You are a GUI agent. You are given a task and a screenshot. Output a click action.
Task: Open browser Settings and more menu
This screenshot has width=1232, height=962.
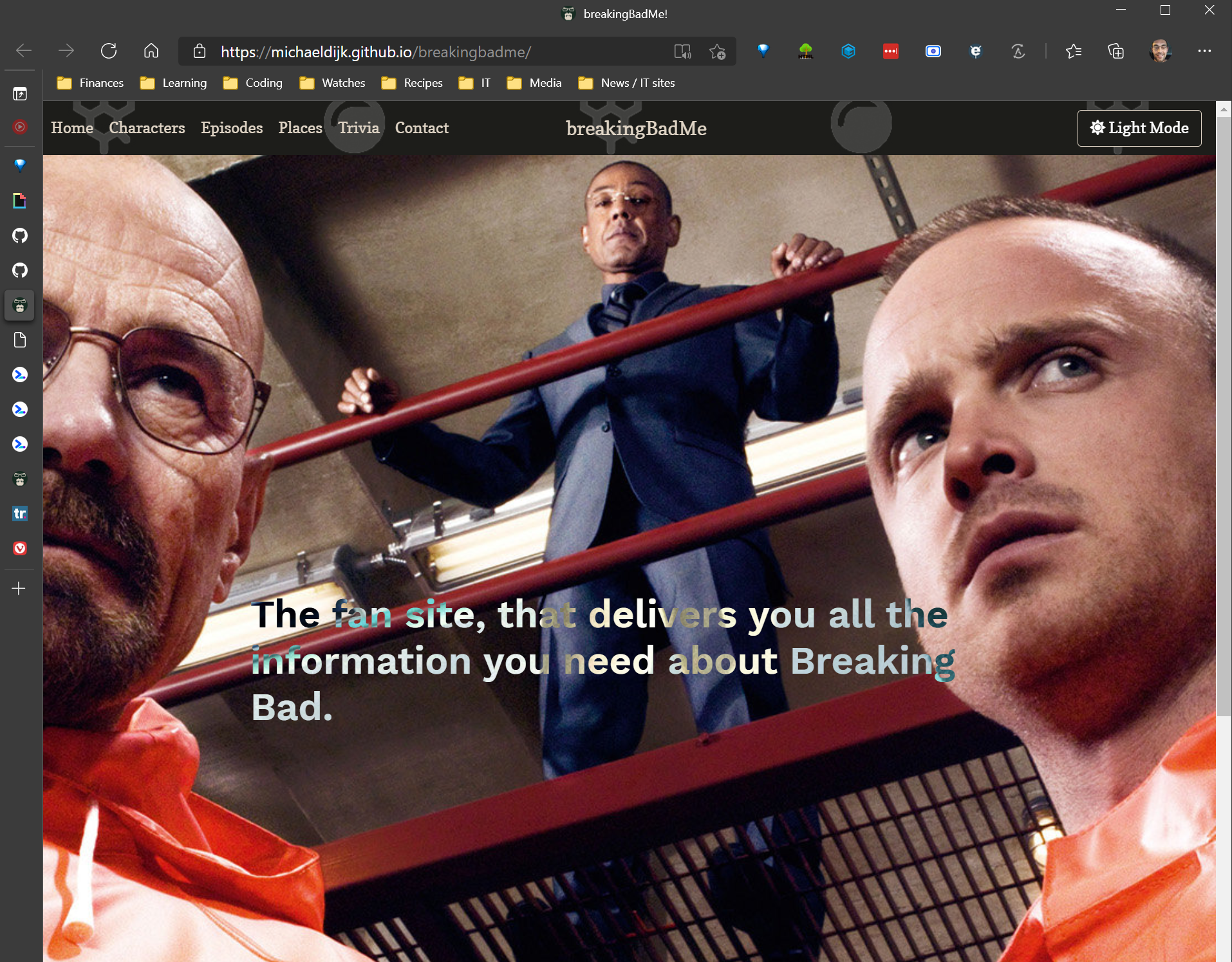(x=1204, y=51)
